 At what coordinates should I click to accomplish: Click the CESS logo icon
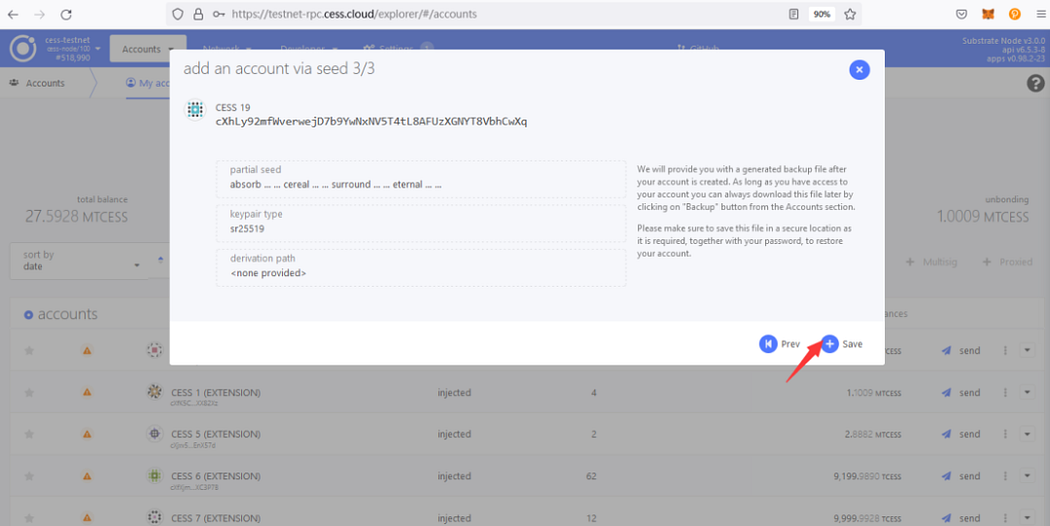pyautogui.click(x=23, y=49)
